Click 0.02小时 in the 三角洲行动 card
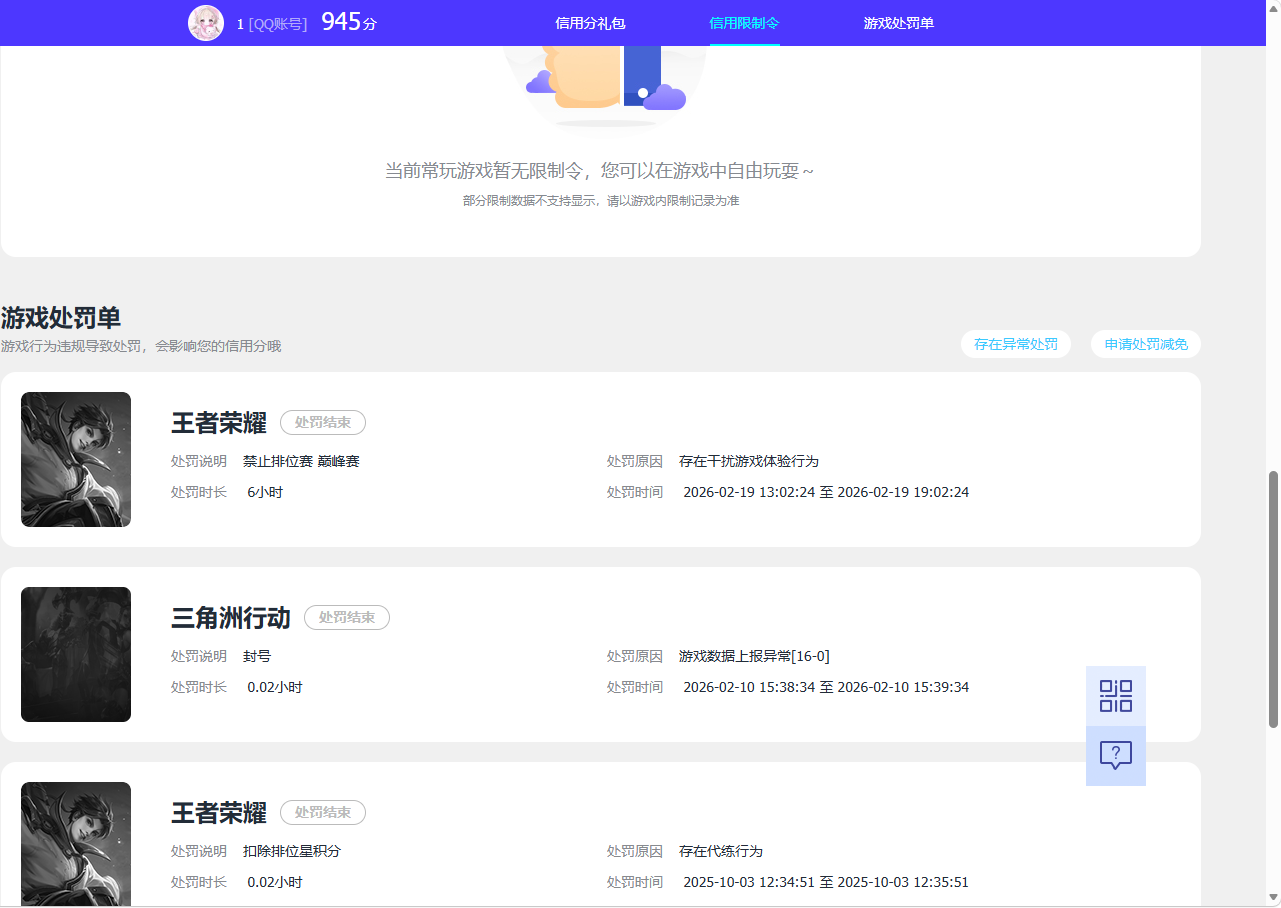The width and height of the screenshot is (1281, 908). pos(275,688)
